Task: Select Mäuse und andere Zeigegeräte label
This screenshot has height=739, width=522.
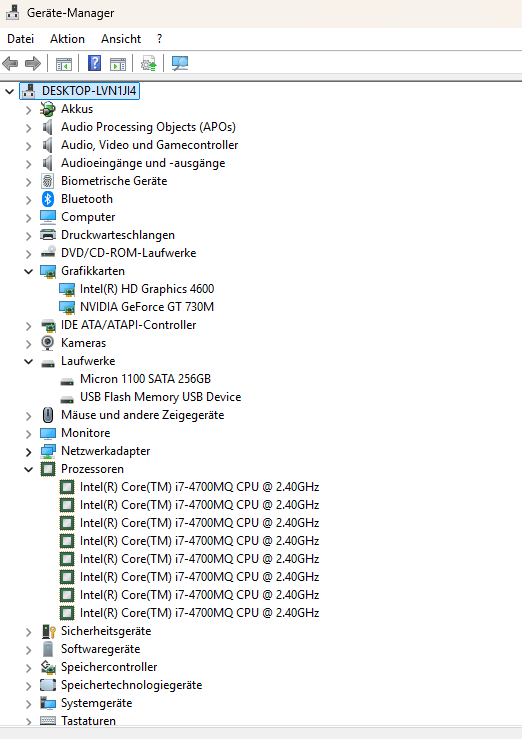Action: point(142,415)
